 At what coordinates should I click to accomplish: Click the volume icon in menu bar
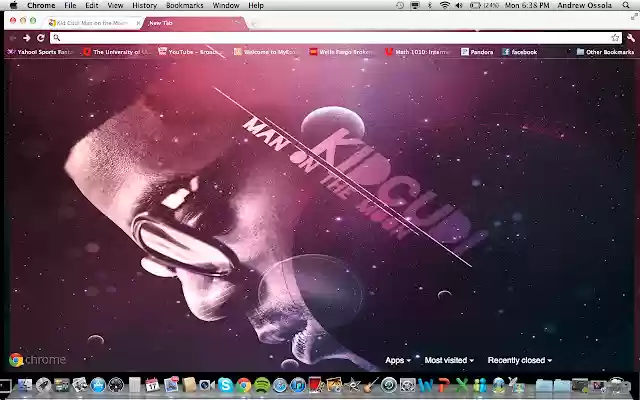pos(459,5)
